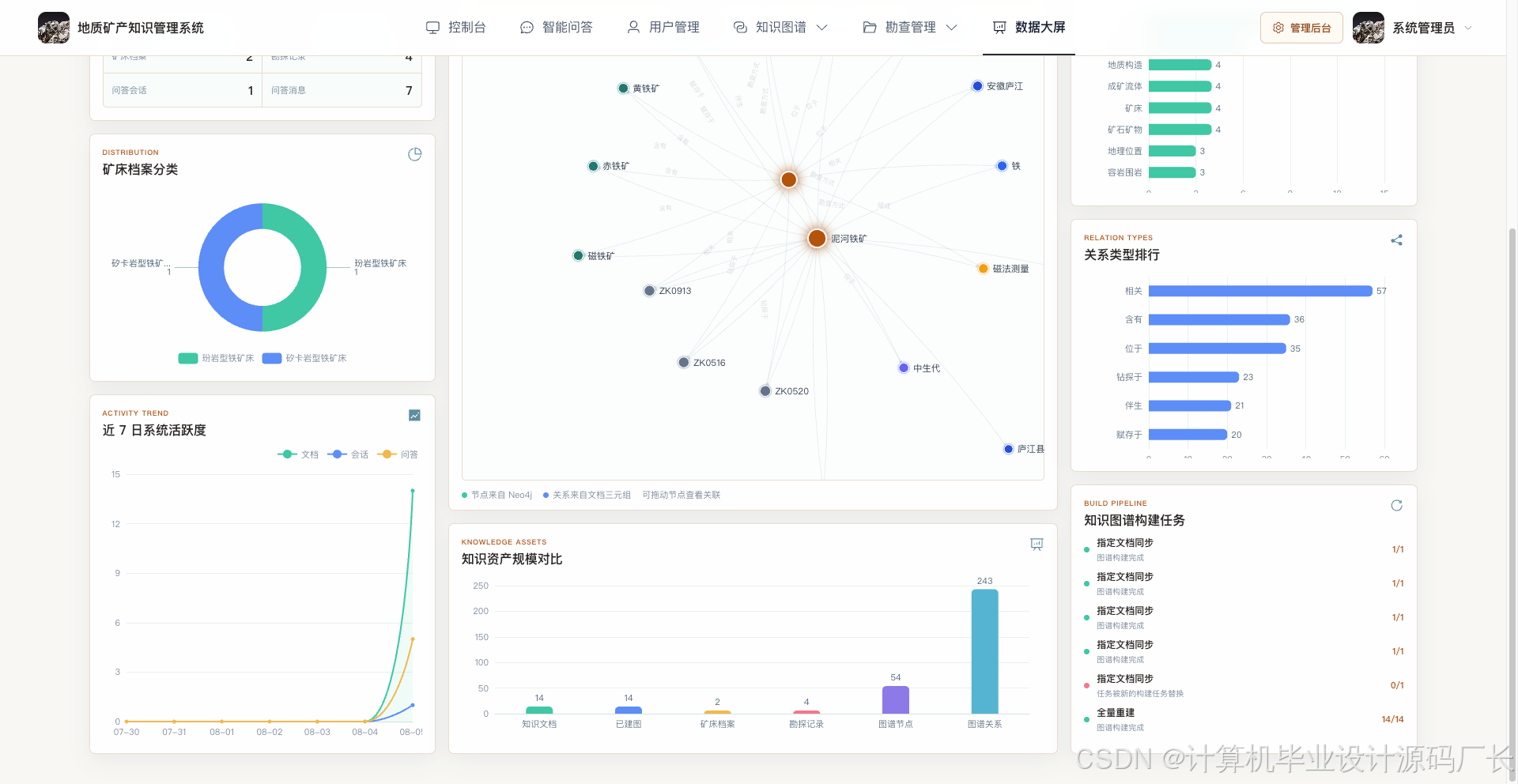The image size is (1518, 784).
Task: Click the pie chart icon in 矿床档案分类 panel
Action: pyautogui.click(x=414, y=154)
